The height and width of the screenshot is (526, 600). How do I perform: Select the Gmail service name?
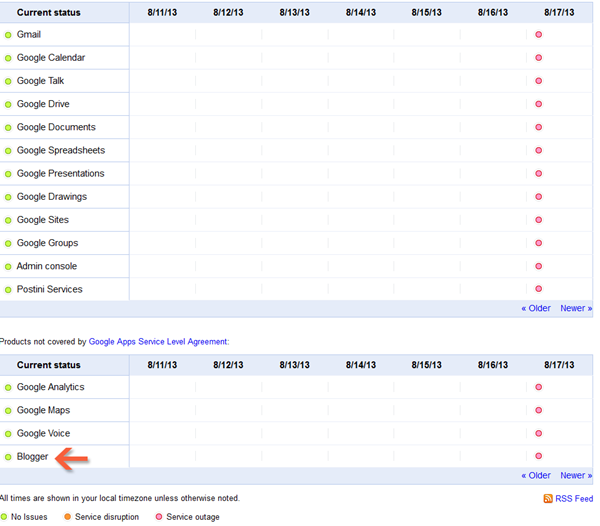[x=29, y=34]
